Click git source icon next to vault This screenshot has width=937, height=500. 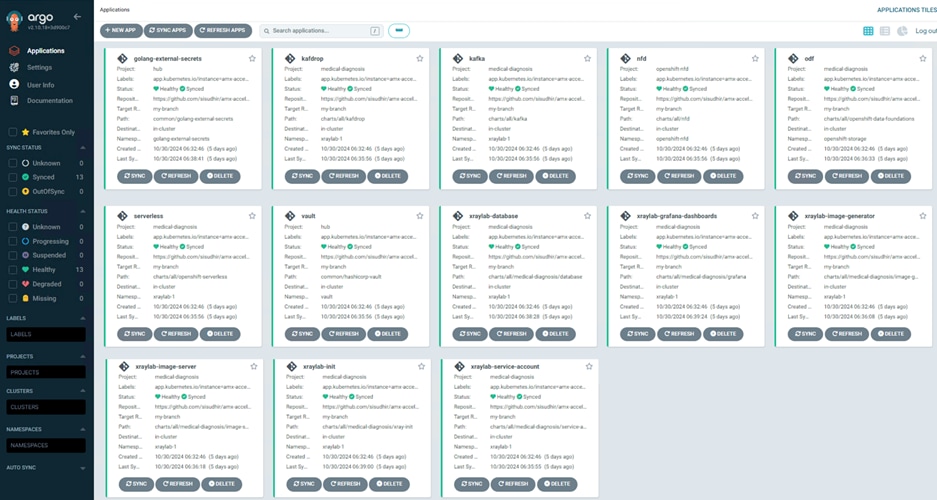pos(290,216)
